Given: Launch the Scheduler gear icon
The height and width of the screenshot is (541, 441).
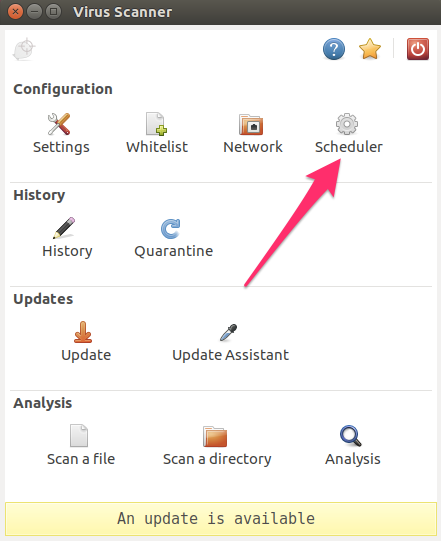Looking at the screenshot, I should click(347, 124).
